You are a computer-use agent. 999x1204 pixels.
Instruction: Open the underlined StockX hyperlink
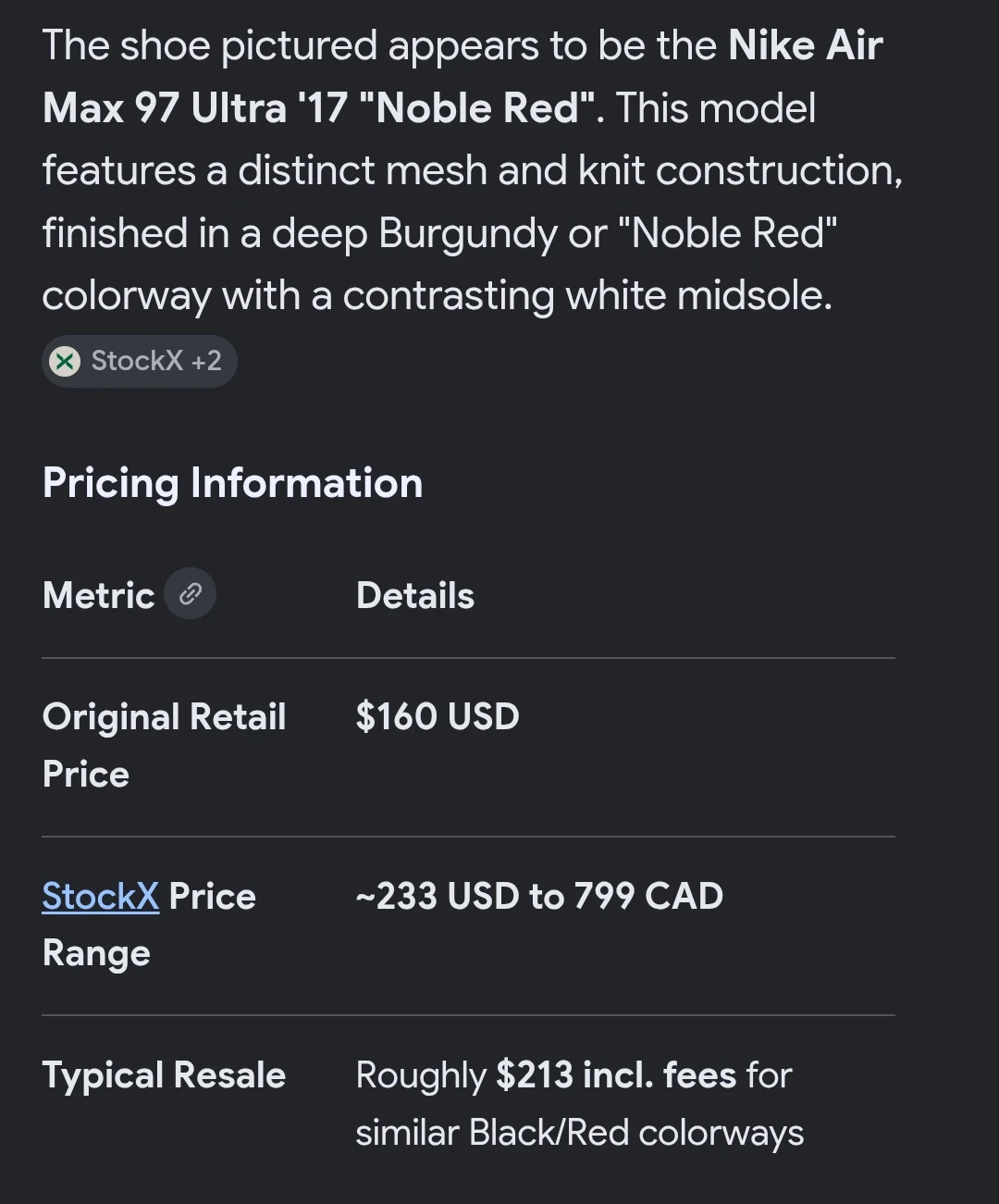pos(101,896)
